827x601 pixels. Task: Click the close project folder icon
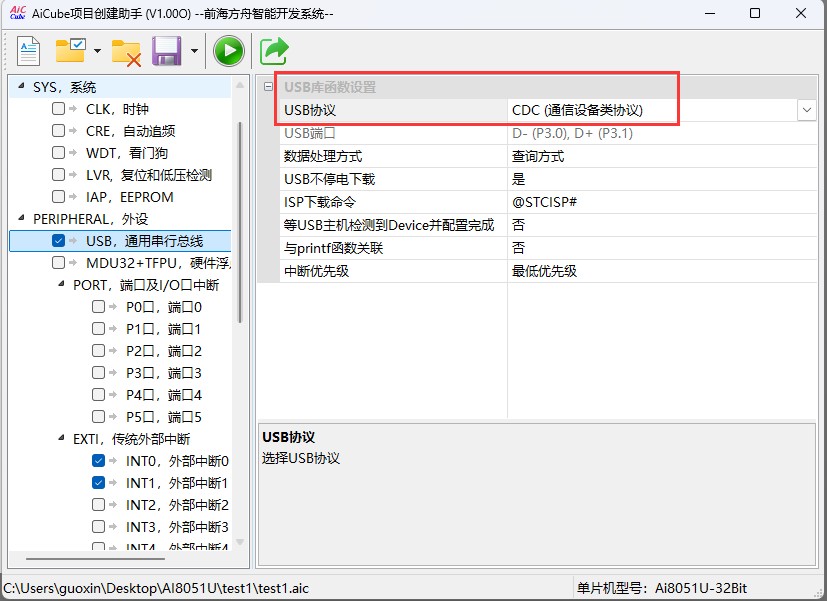126,53
